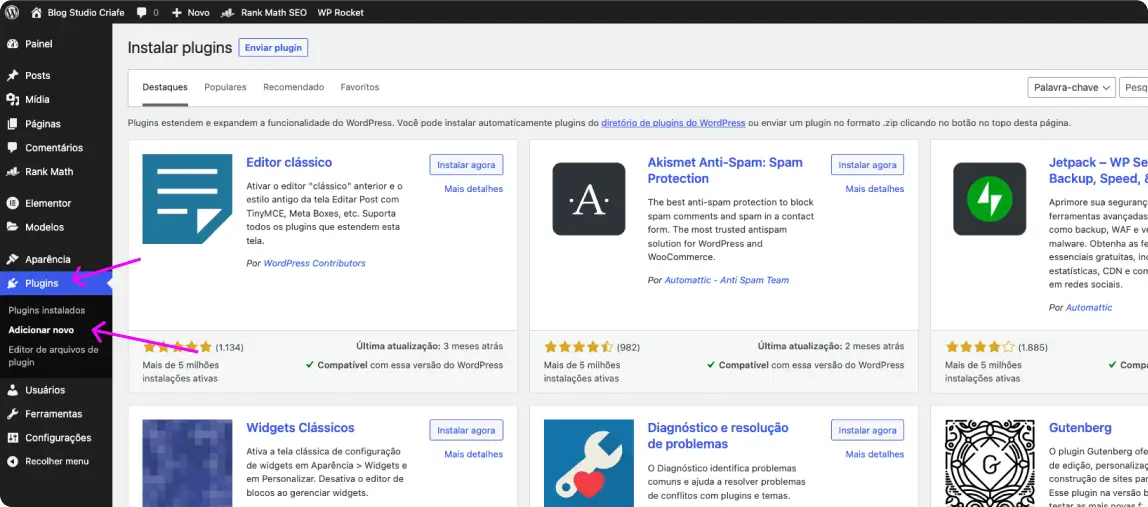Click the Editor clássico star rating
This screenshot has width=1148, height=507.
[177, 347]
